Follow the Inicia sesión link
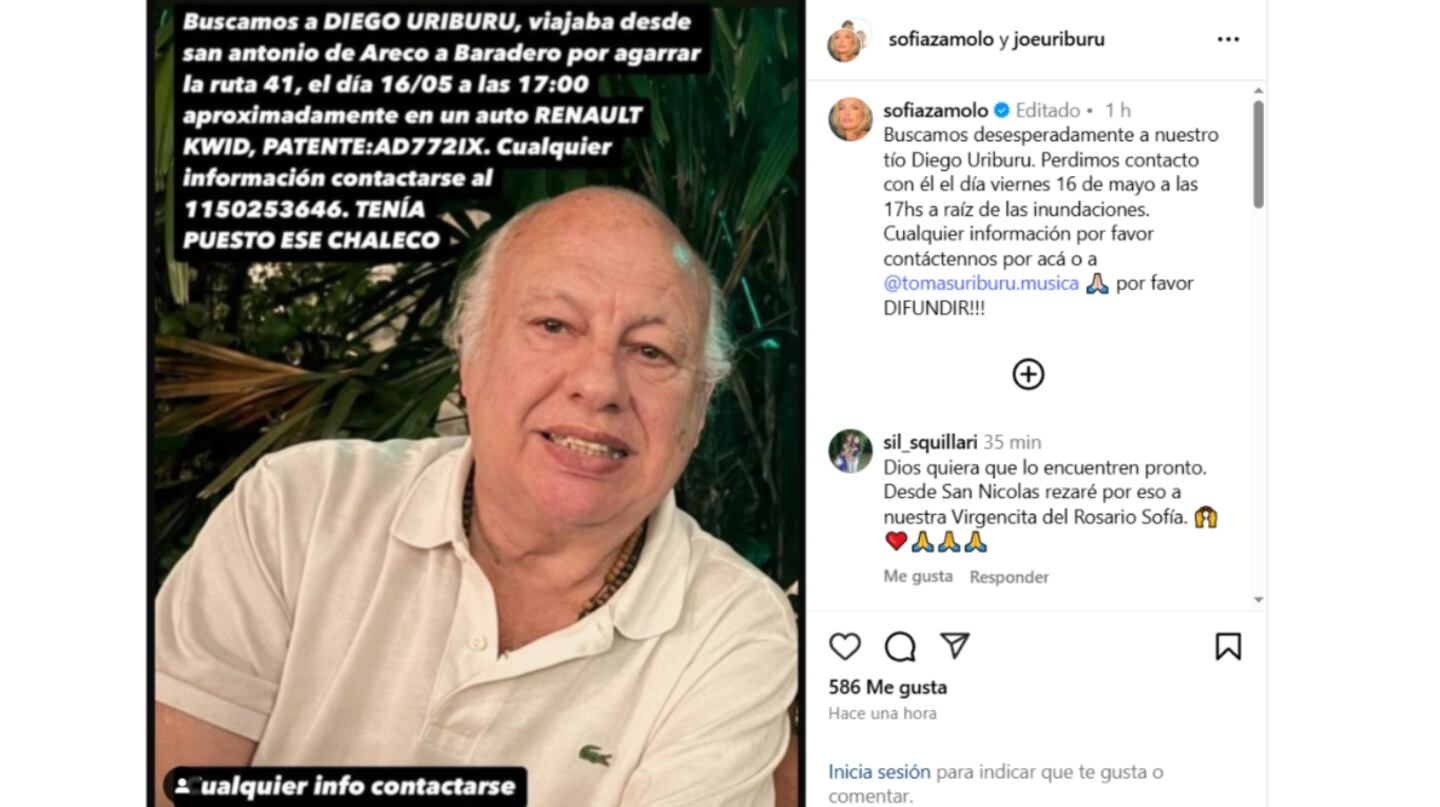The height and width of the screenshot is (807, 1440). pos(879,772)
